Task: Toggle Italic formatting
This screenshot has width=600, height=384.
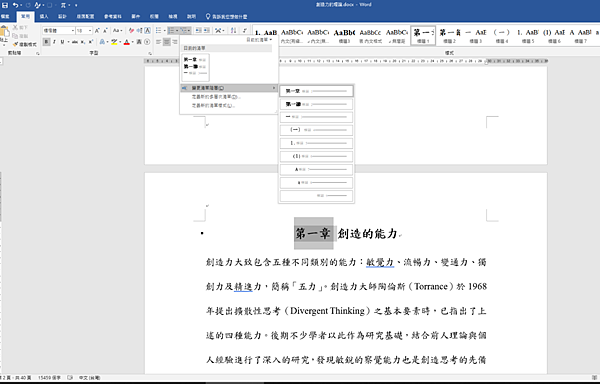Action: tap(54, 42)
